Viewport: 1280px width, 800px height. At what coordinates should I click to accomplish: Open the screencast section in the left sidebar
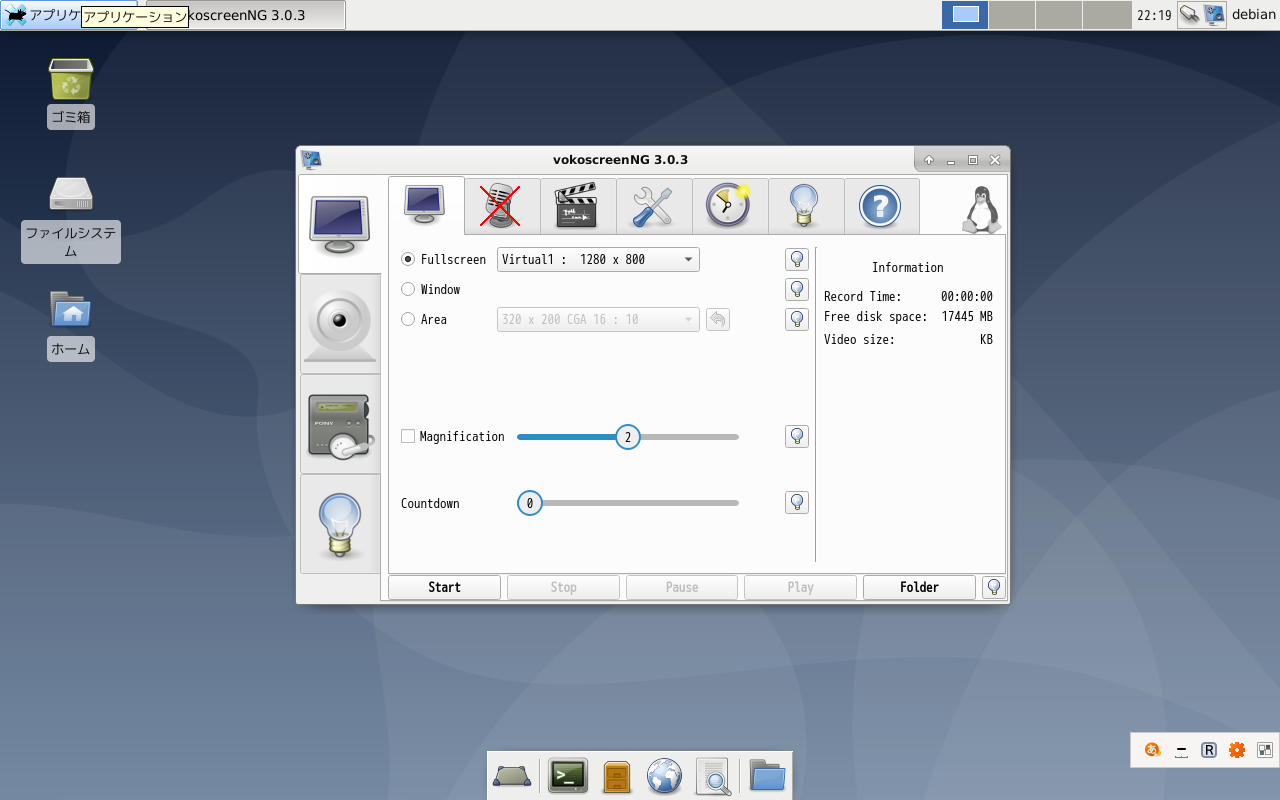pyautogui.click(x=340, y=224)
